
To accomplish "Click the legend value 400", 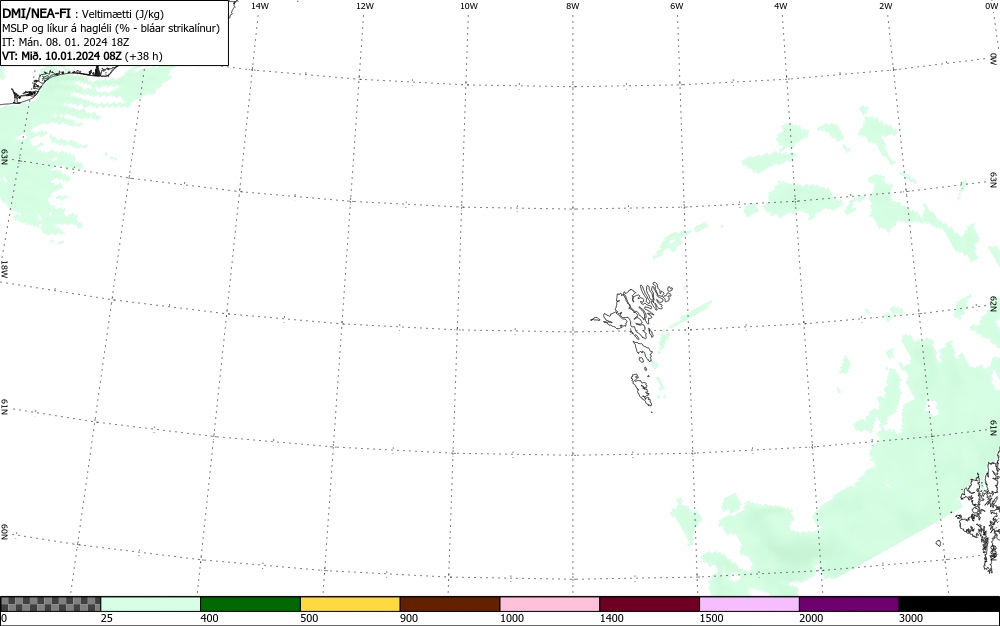I will [x=209, y=618].
